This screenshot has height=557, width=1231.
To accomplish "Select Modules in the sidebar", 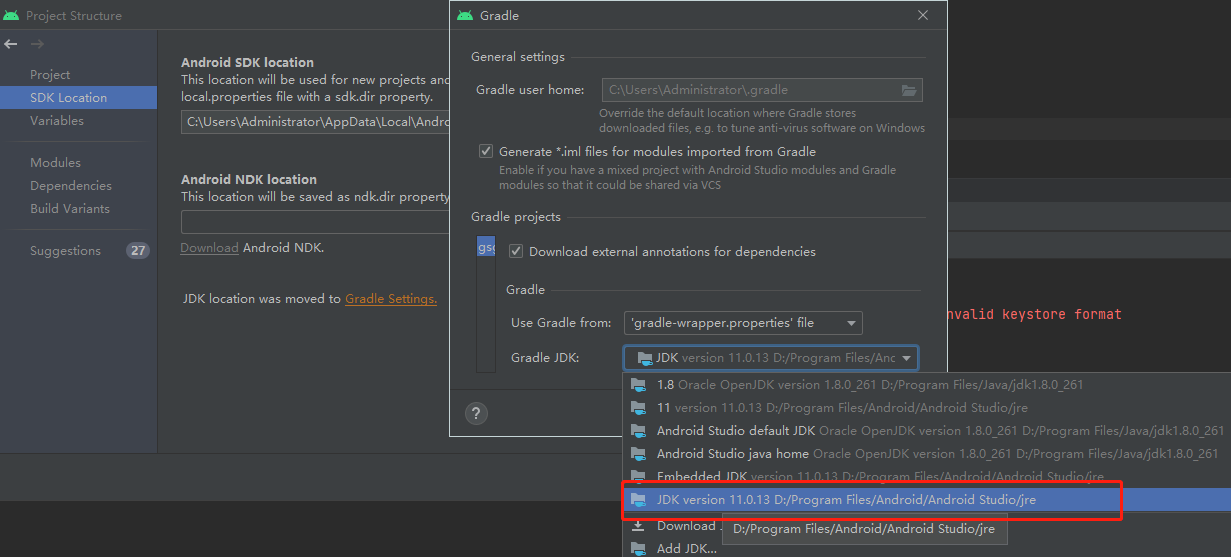I will 55,163.
